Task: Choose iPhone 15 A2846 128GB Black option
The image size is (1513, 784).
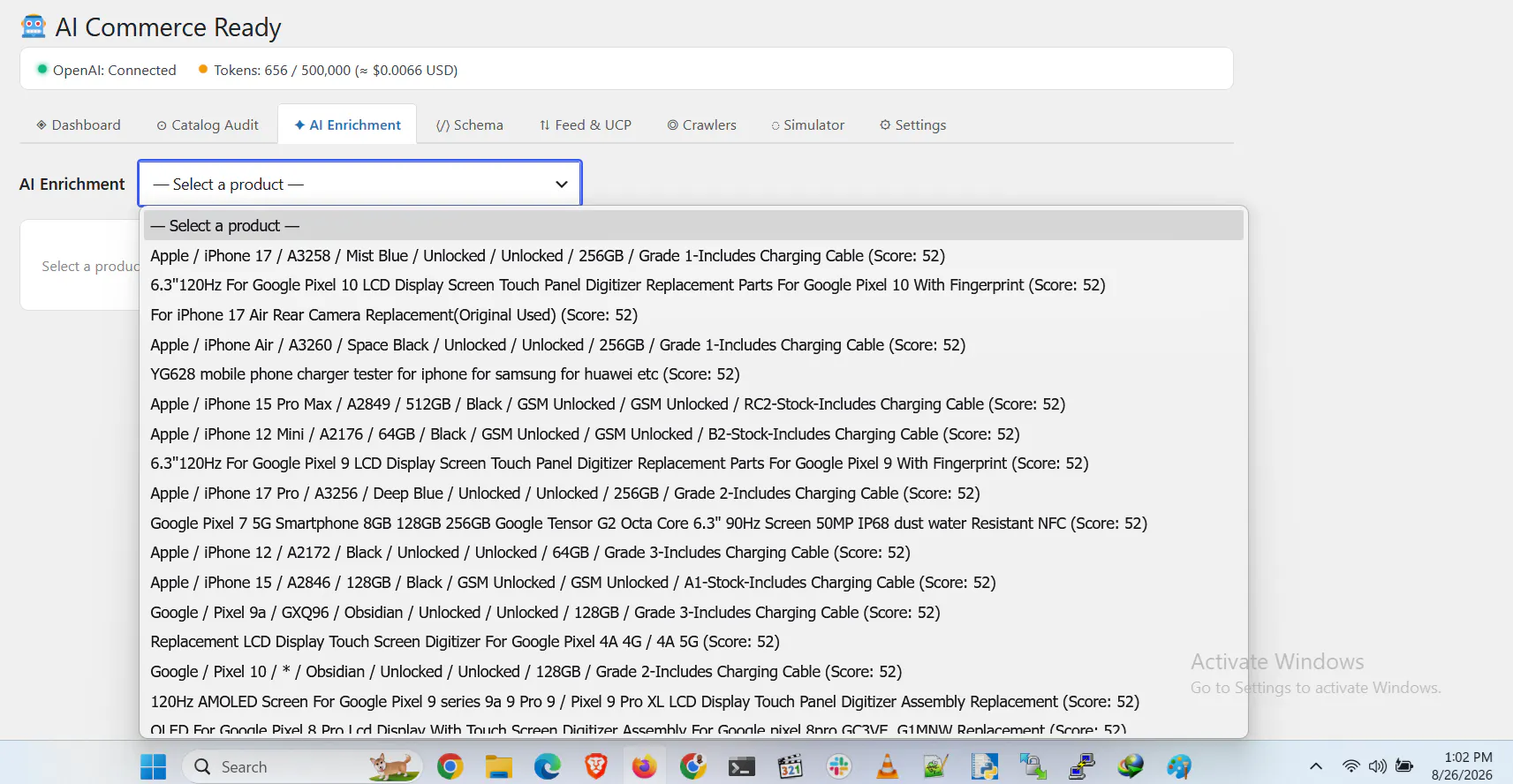Action: 693,582
